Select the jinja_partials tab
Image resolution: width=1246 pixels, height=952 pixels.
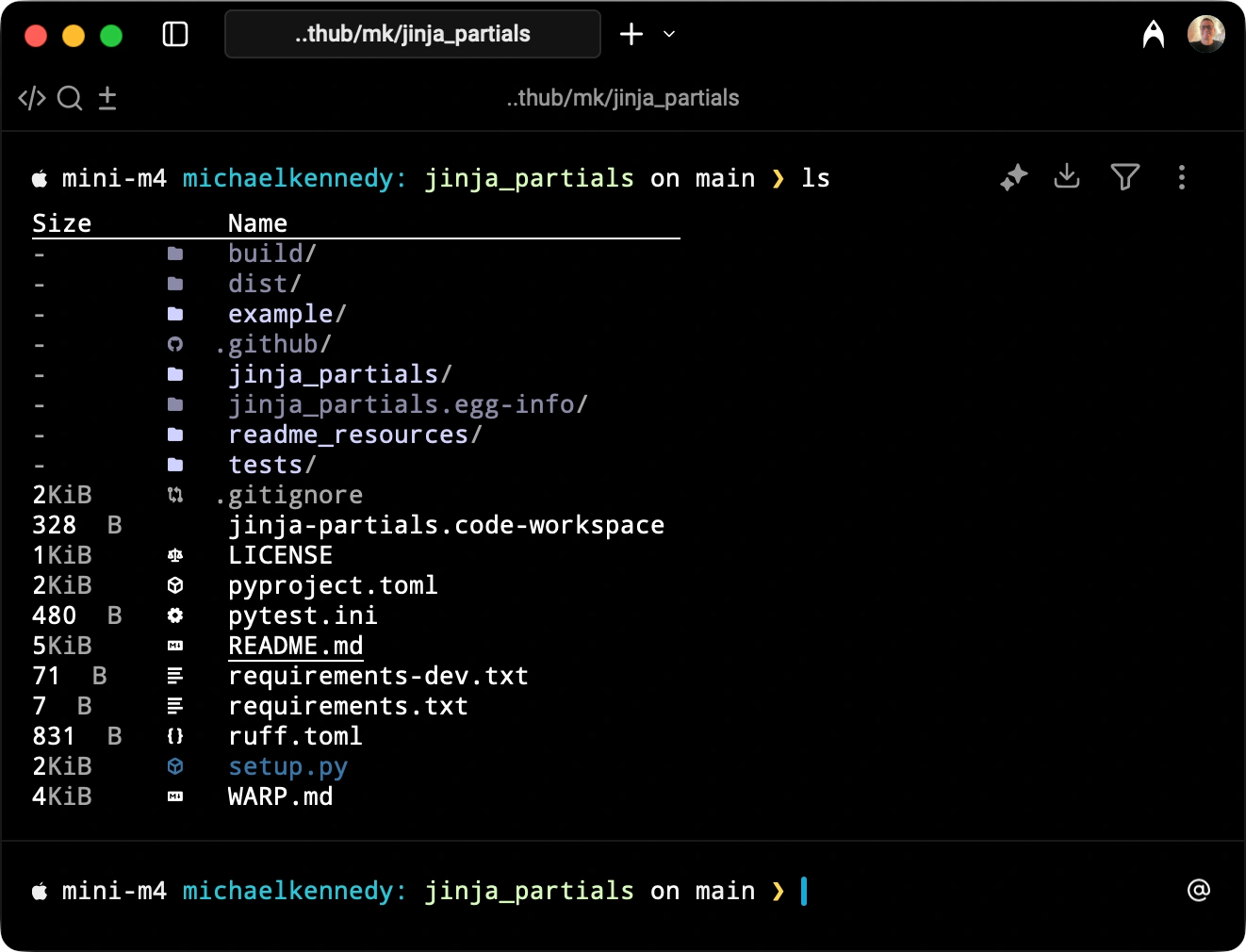pos(412,35)
